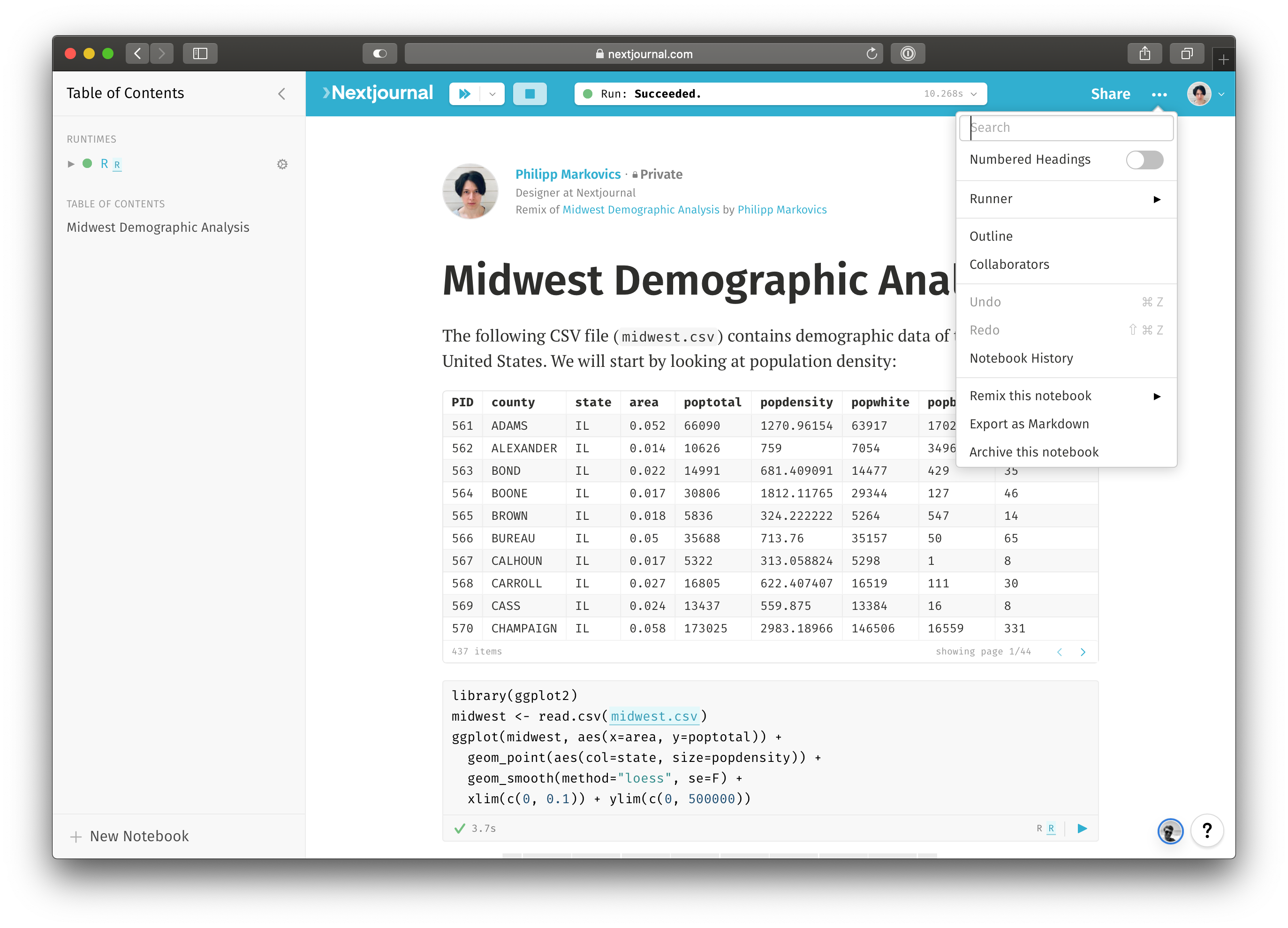The width and height of the screenshot is (1288, 928).
Task: Click the Nextjournal logo
Action: coord(377,93)
